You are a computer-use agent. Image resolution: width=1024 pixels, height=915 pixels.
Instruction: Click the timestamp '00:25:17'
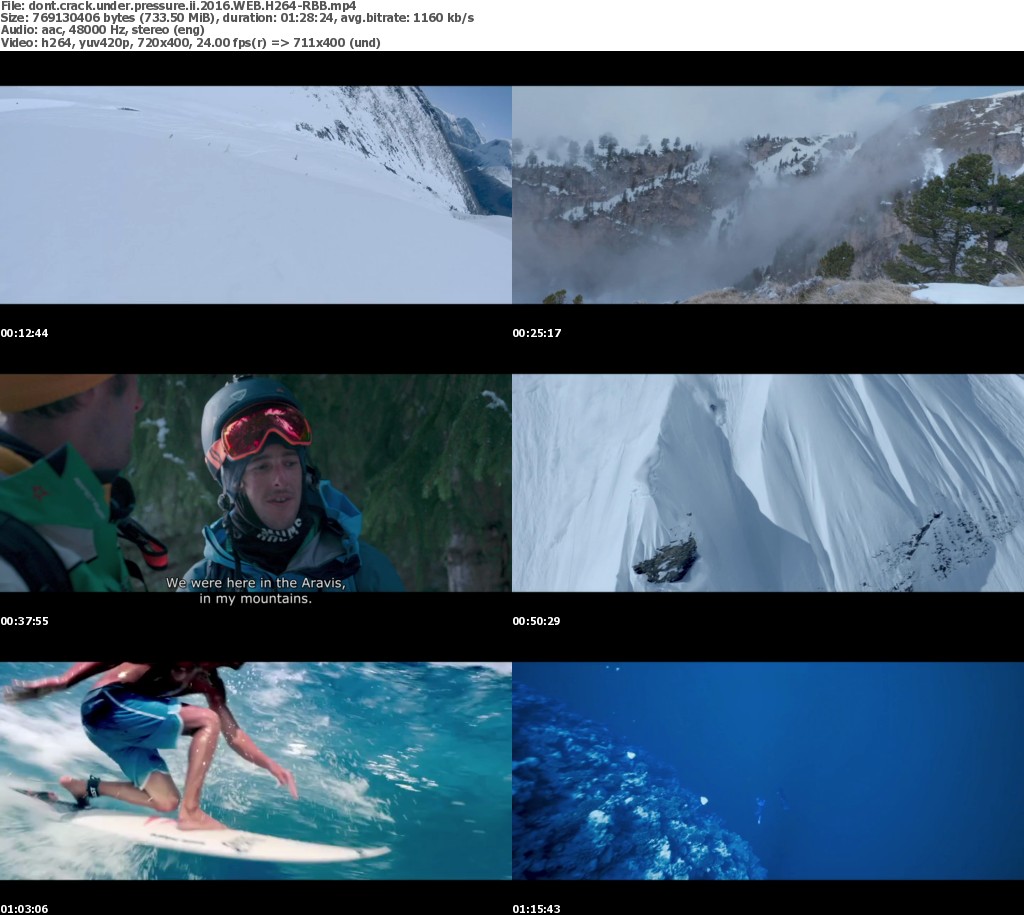click(537, 333)
